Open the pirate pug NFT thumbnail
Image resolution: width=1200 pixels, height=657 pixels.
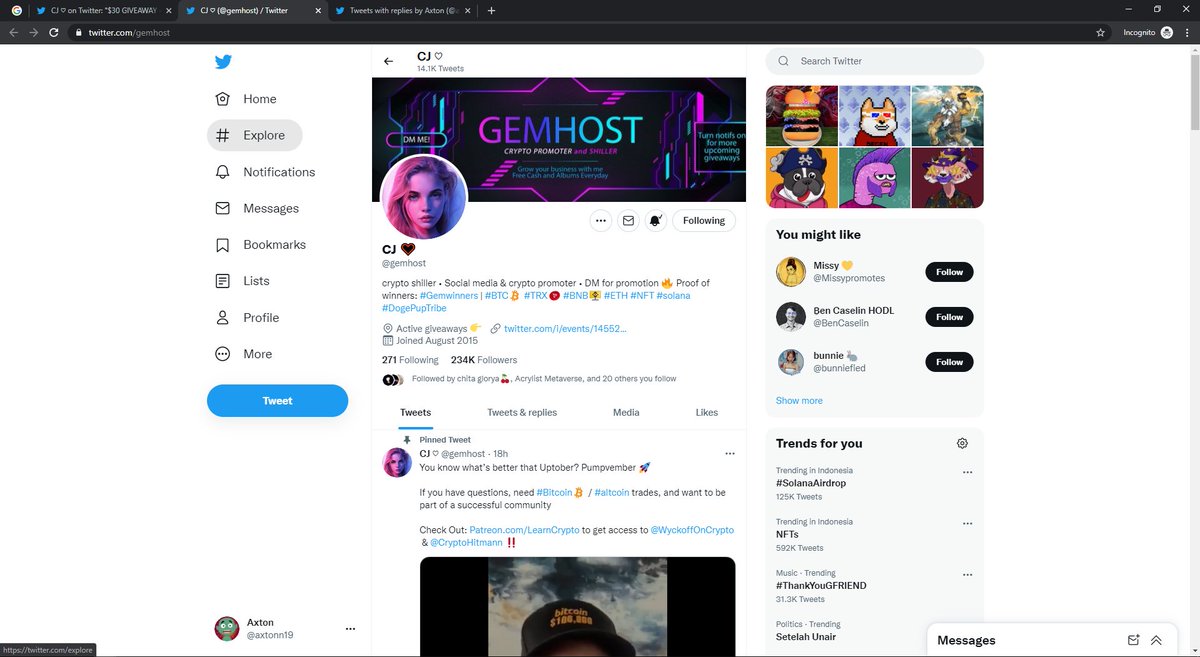click(x=802, y=178)
